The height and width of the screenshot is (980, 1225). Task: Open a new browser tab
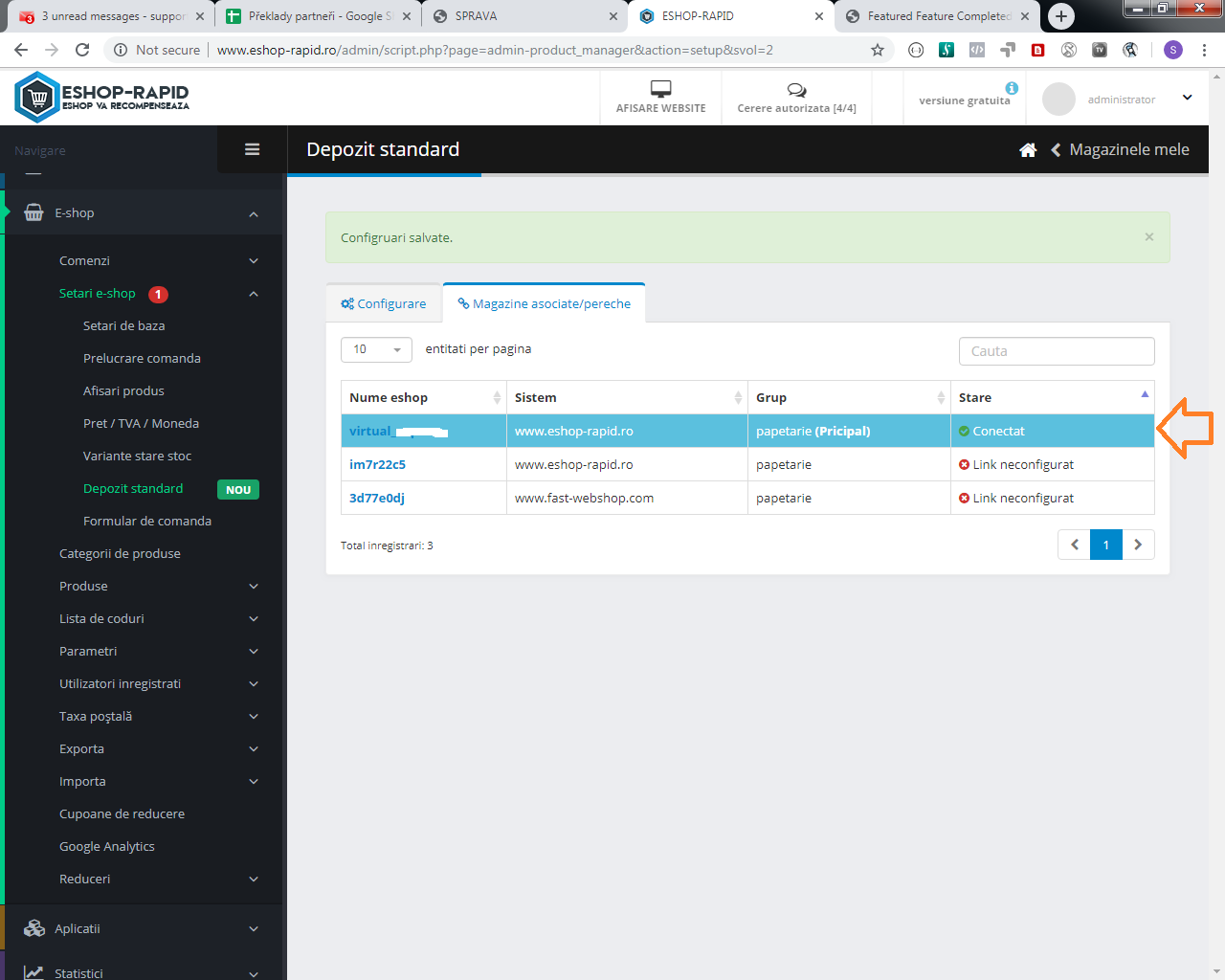pyautogui.click(x=1060, y=16)
